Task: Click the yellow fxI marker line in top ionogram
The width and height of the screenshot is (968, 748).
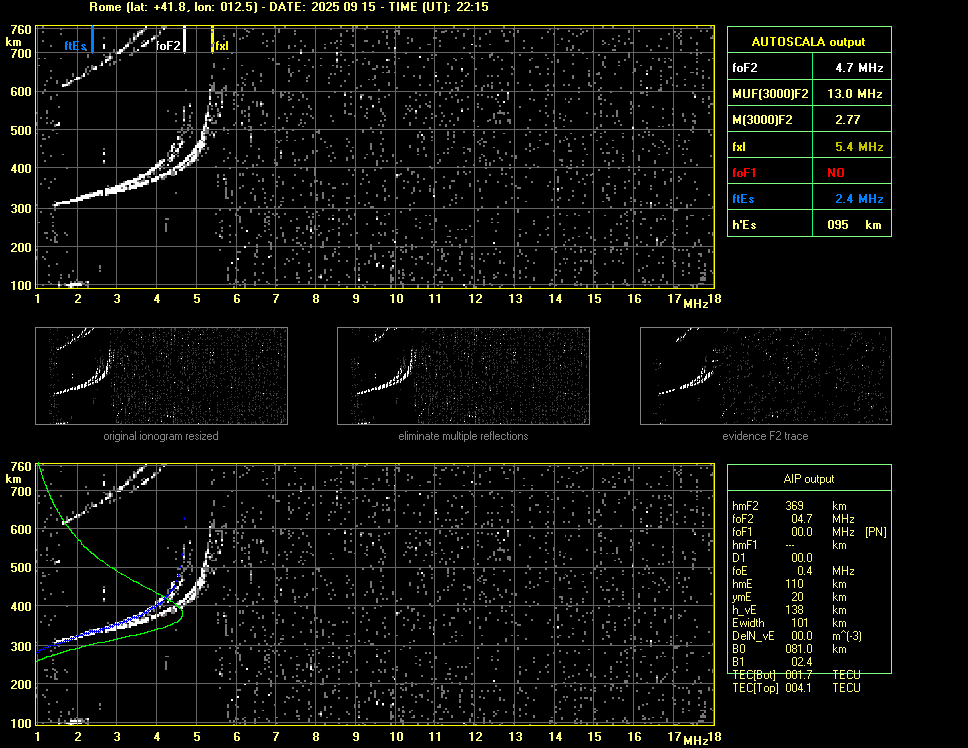Action: [212, 39]
